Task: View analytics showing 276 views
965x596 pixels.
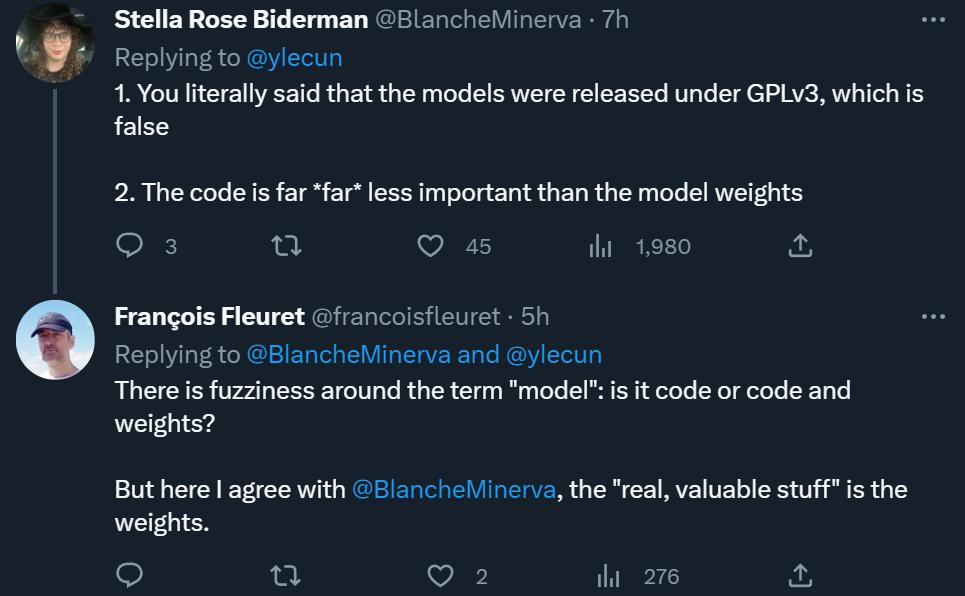Action: 609,576
